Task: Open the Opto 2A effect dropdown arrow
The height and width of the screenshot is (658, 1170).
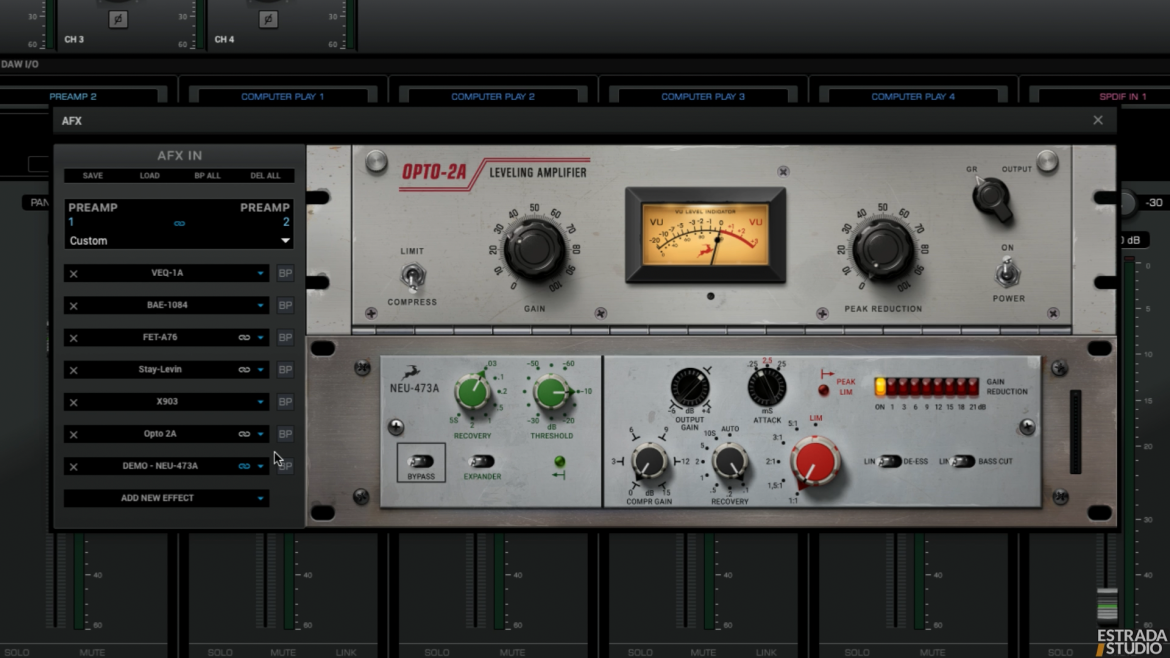Action: [x=260, y=434]
